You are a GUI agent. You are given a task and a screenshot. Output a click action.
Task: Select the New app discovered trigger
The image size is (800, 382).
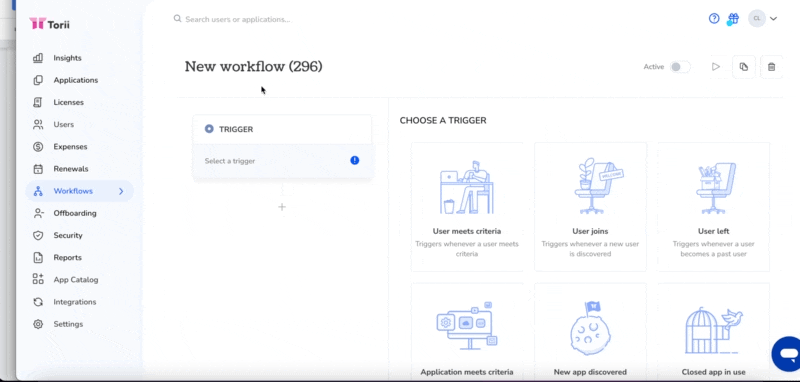590,333
